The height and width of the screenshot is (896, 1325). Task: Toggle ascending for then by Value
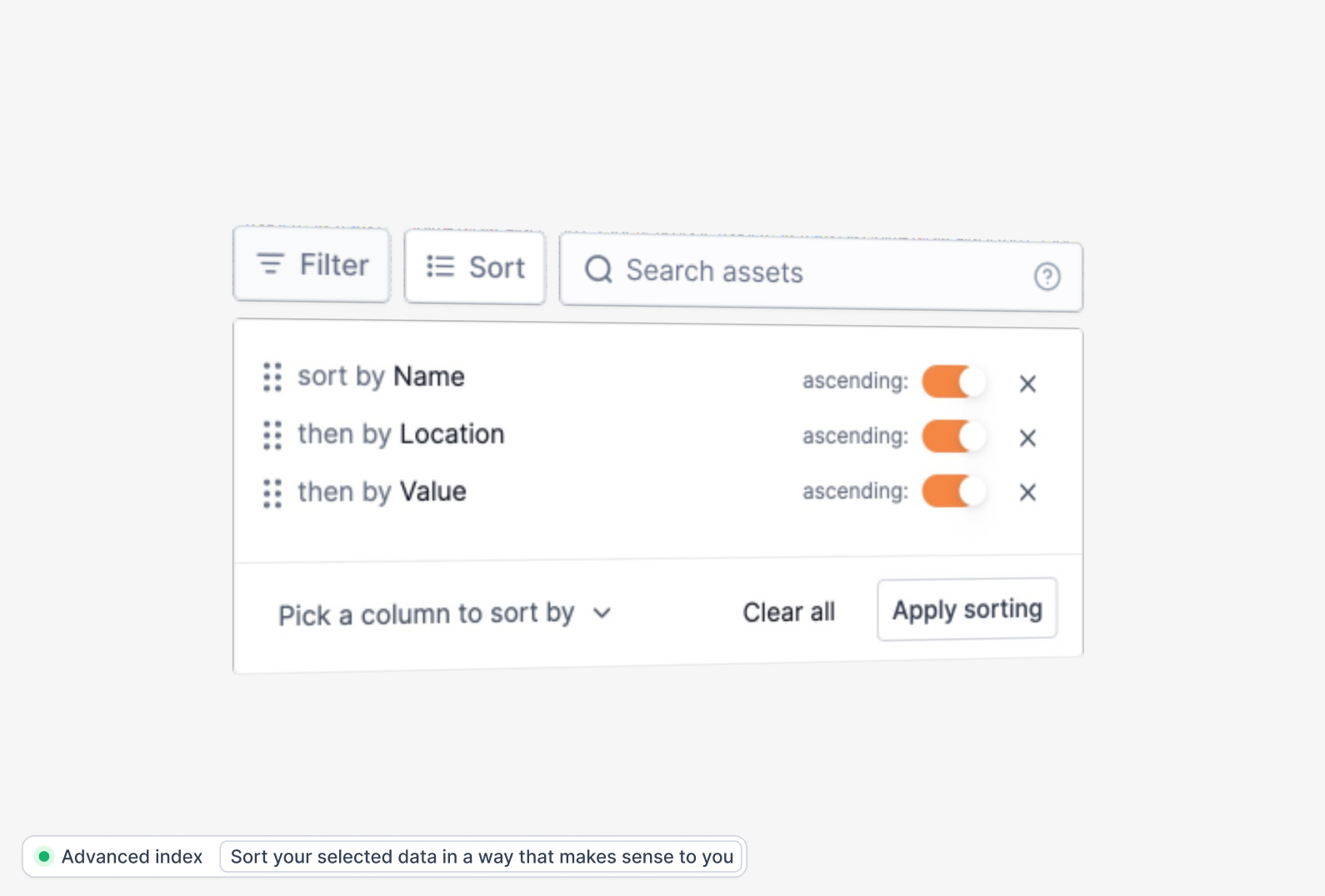(953, 491)
